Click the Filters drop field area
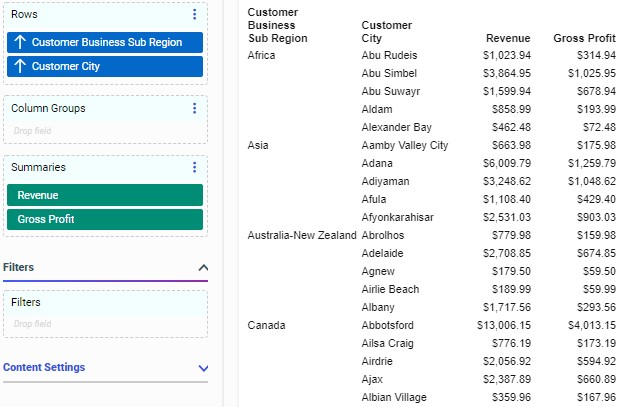This screenshot has width=624, height=407. coord(104,323)
